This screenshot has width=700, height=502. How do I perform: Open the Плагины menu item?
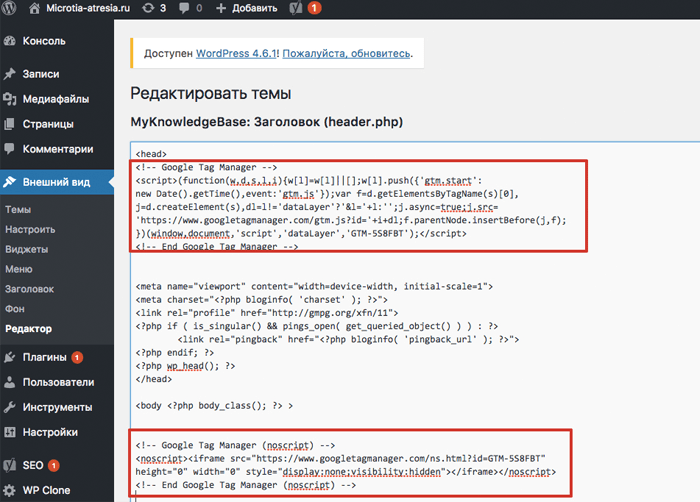[45, 357]
